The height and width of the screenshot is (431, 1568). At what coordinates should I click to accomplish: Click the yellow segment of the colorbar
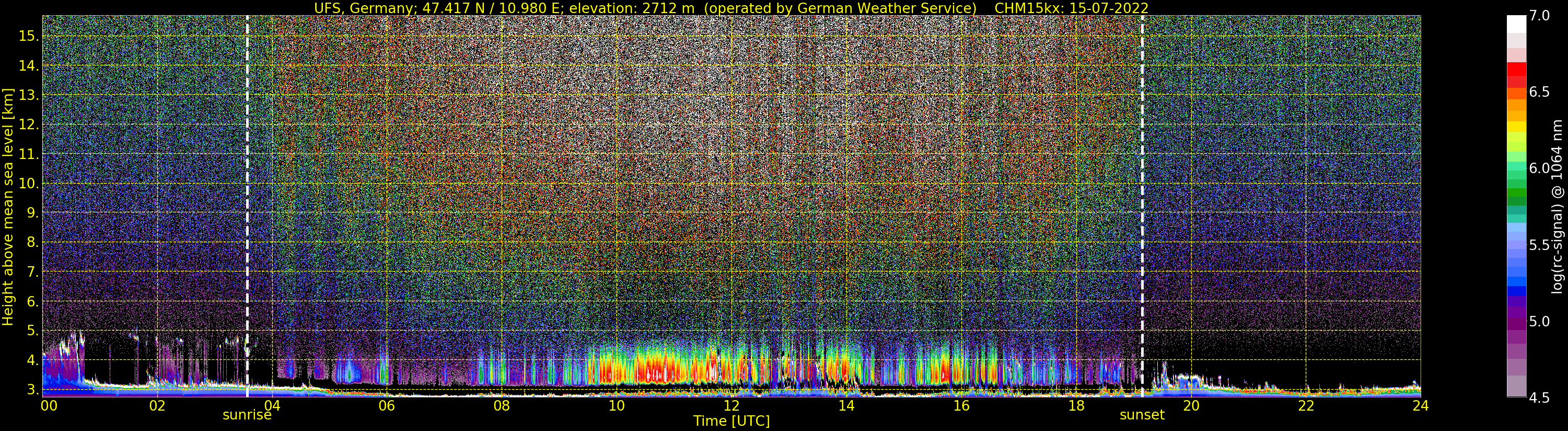pos(1516,126)
